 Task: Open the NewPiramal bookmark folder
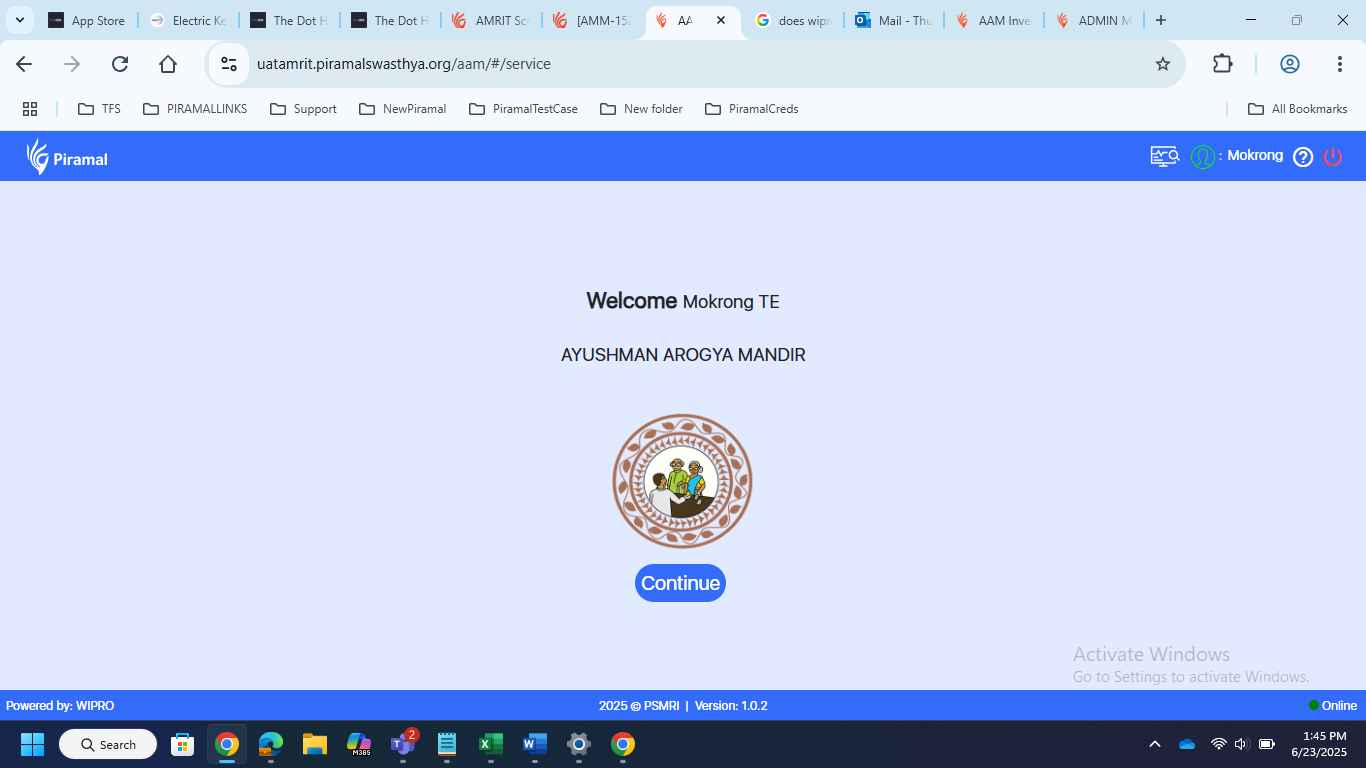pos(403,109)
